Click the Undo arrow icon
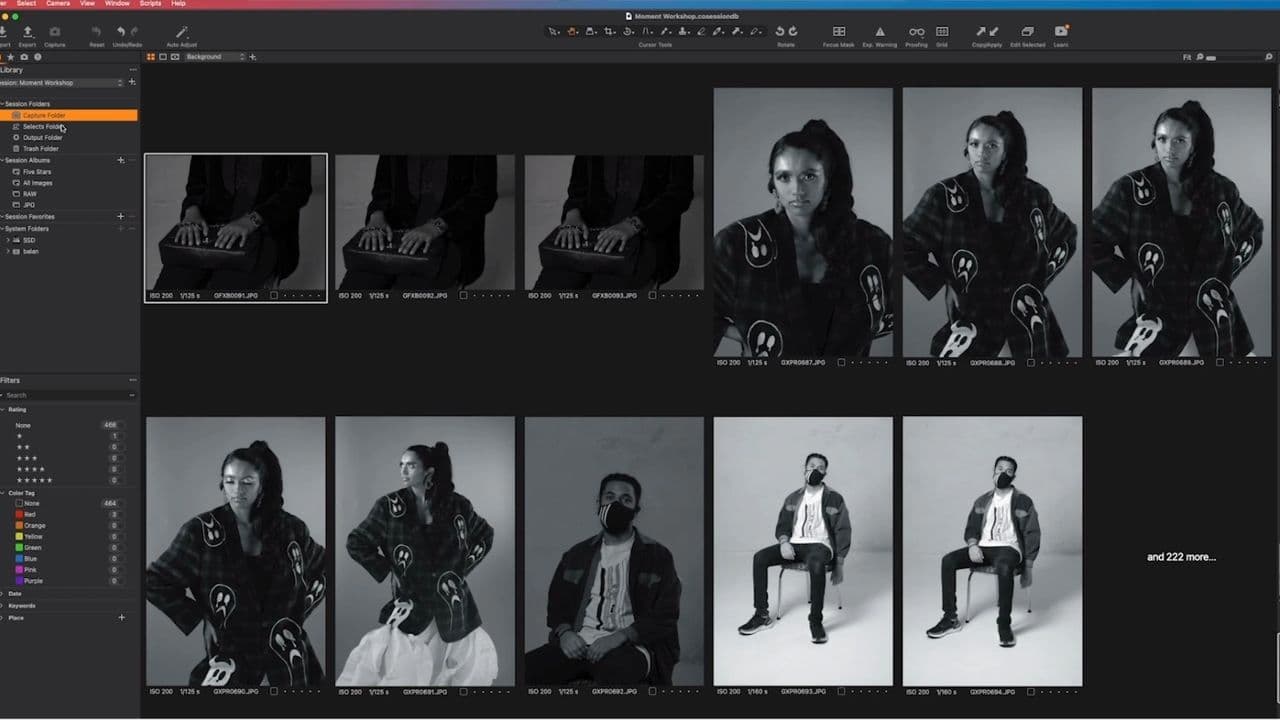This screenshot has height=720, width=1280. click(x=121, y=33)
